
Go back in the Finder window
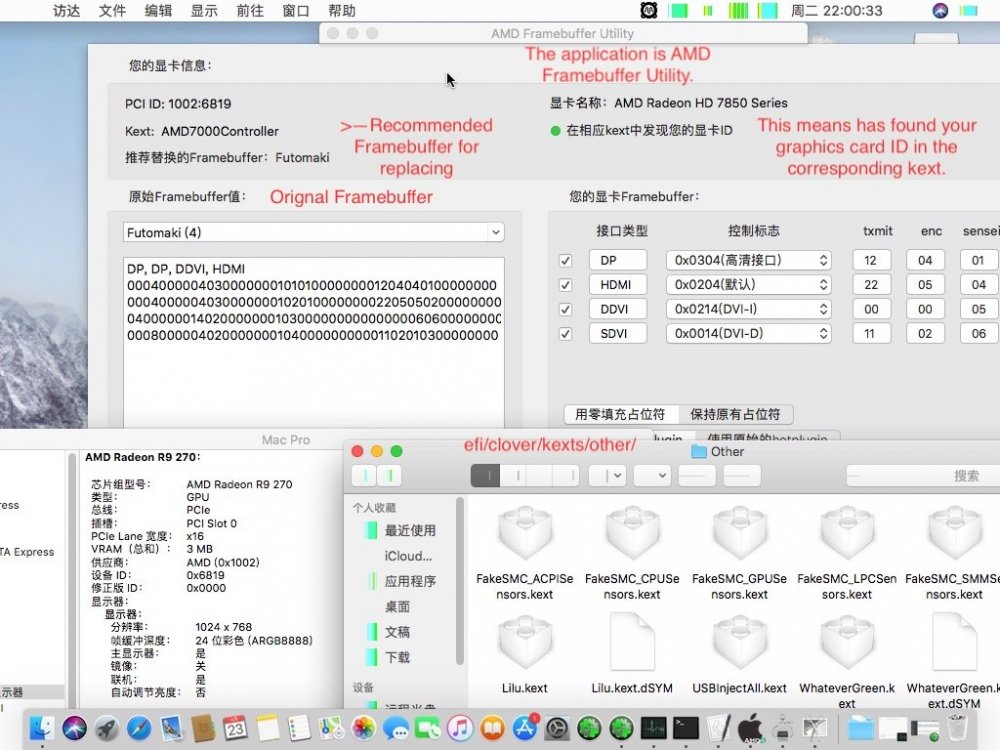click(x=365, y=475)
